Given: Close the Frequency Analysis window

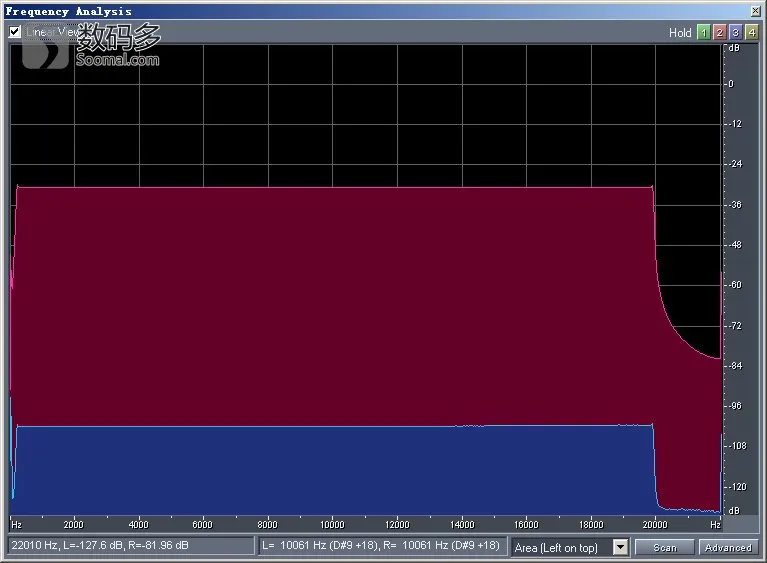Looking at the screenshot, I should click(756, 11).
